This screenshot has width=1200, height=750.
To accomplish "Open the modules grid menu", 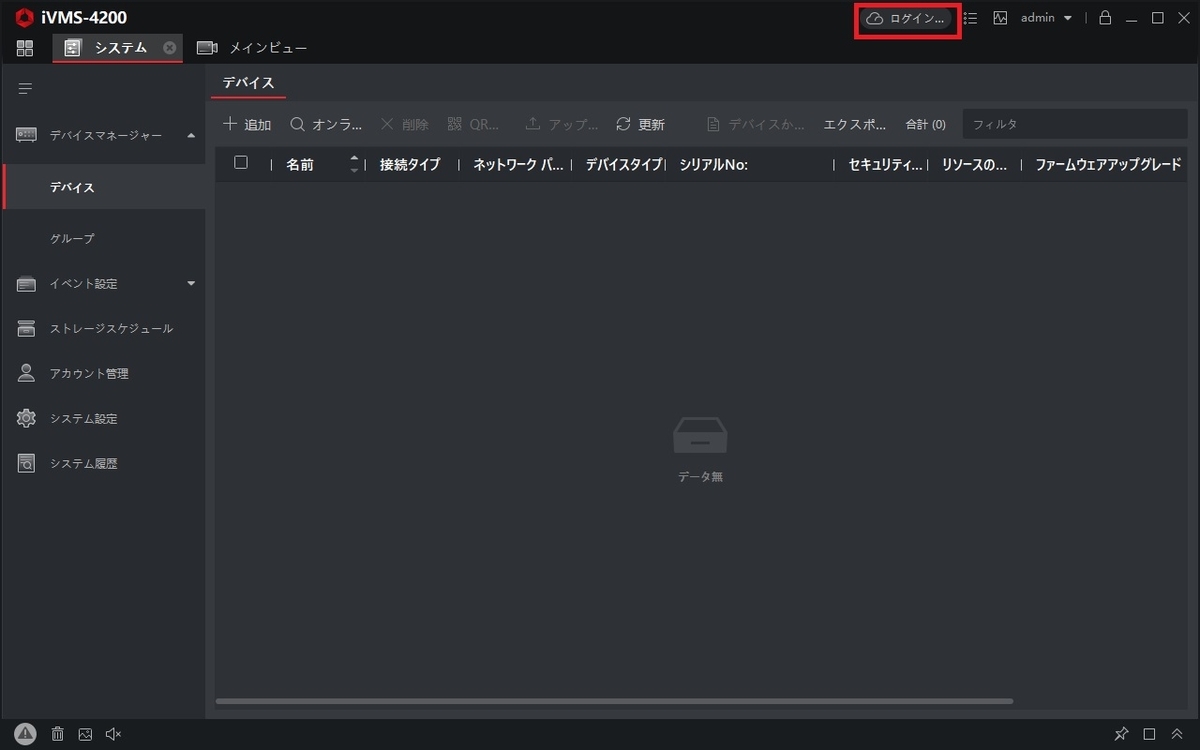I will pyautogui.click(x=24, y=47).
